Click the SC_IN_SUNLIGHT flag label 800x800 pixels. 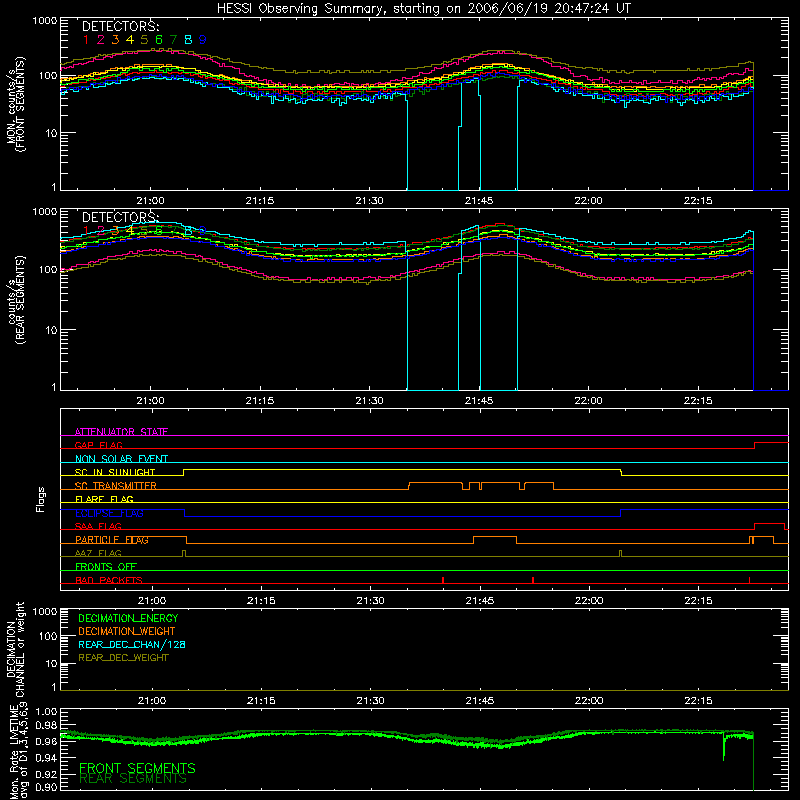[x=115, y=472]
